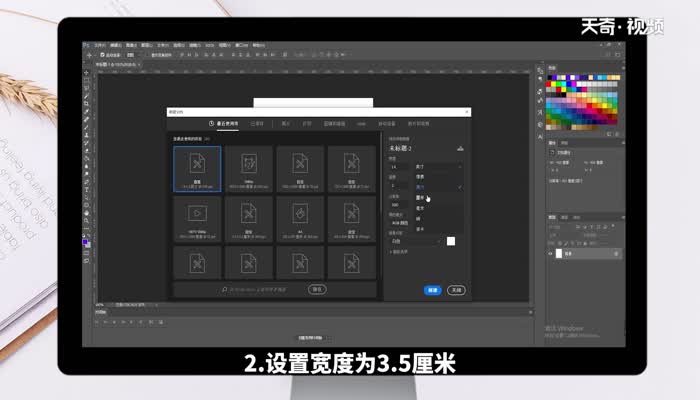Open the 滤镜 menu
The height and width of the screenshot is (400, 700).
click(195, 46)
